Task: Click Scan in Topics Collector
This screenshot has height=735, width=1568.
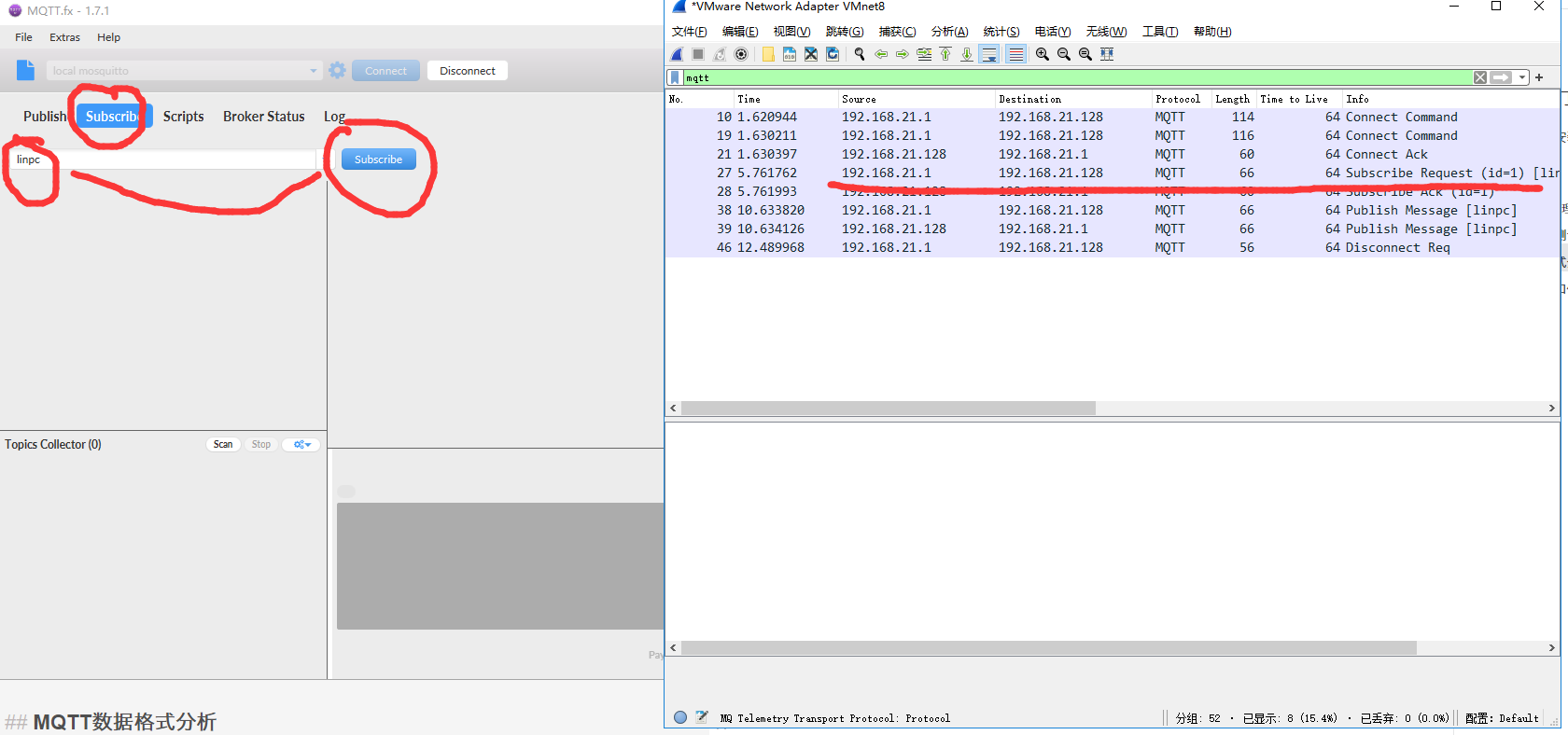Action: click(x=223, y=445)
